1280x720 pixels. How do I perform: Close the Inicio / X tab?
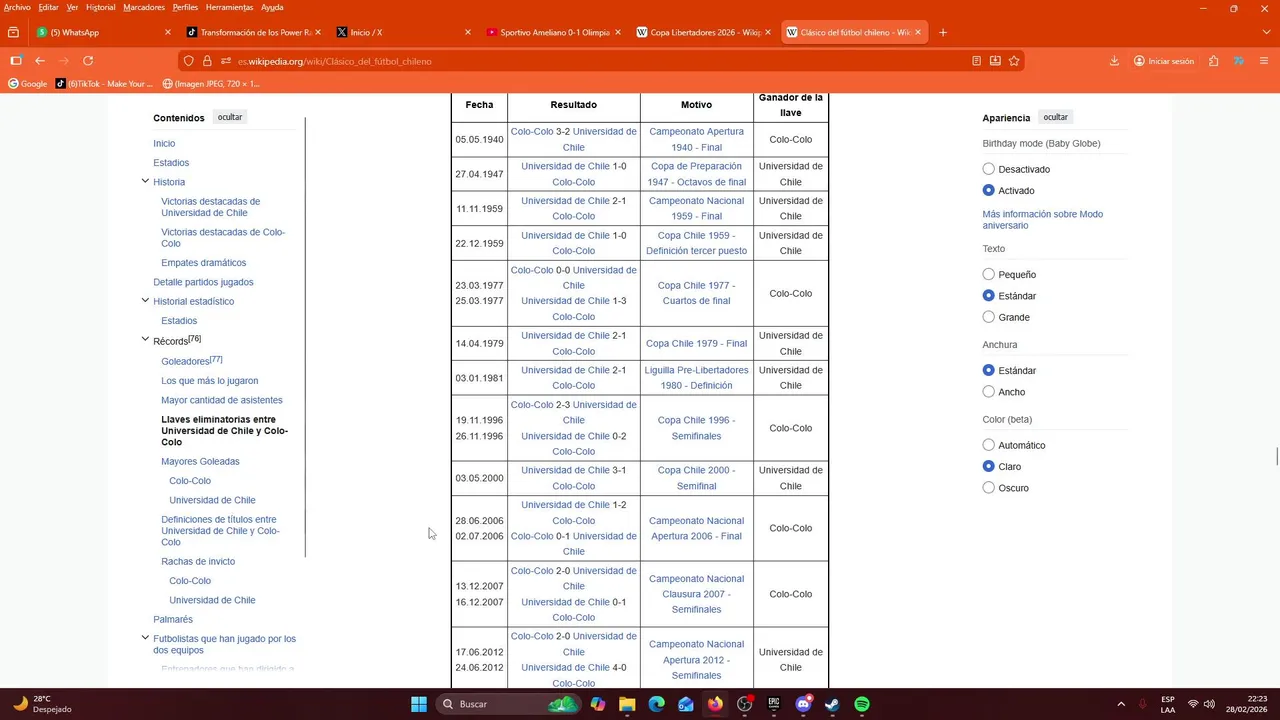point(467,32)
